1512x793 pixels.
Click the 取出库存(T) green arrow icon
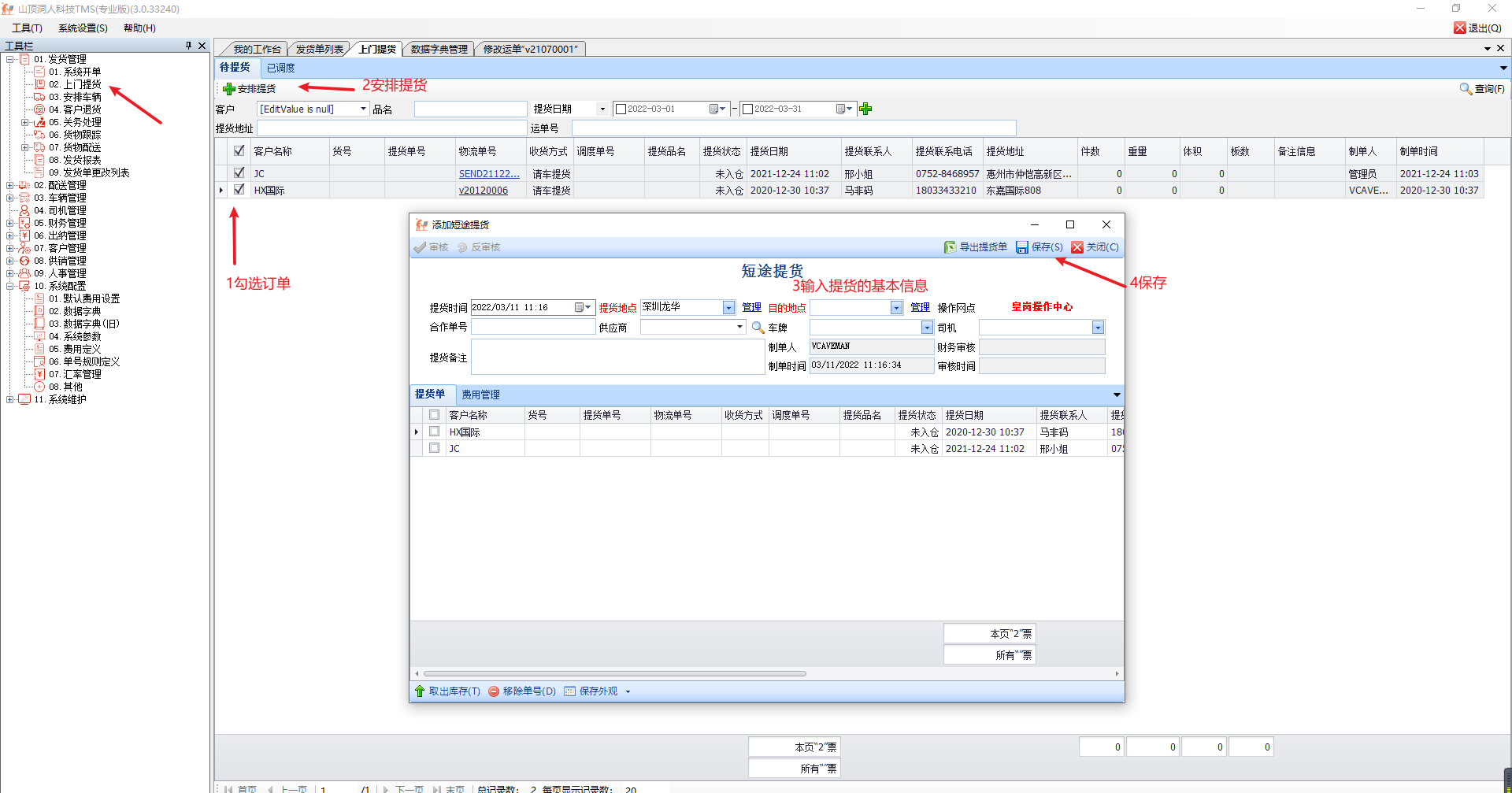click(x=420, y=691)
